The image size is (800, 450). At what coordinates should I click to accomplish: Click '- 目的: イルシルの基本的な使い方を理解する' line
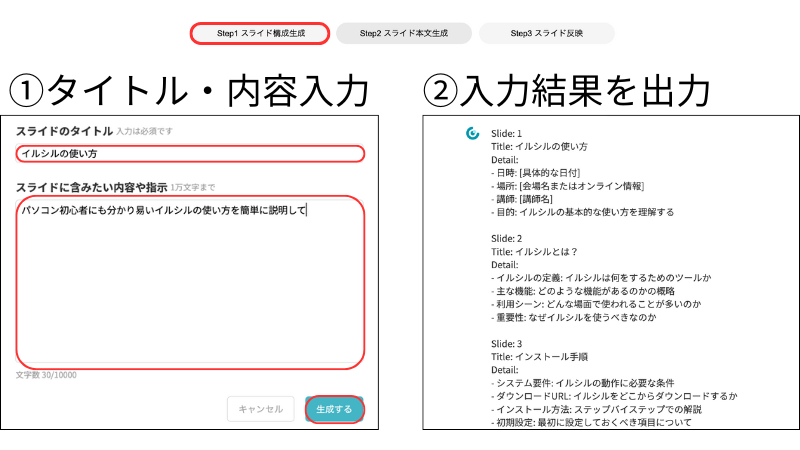click(x=583, y=212)
